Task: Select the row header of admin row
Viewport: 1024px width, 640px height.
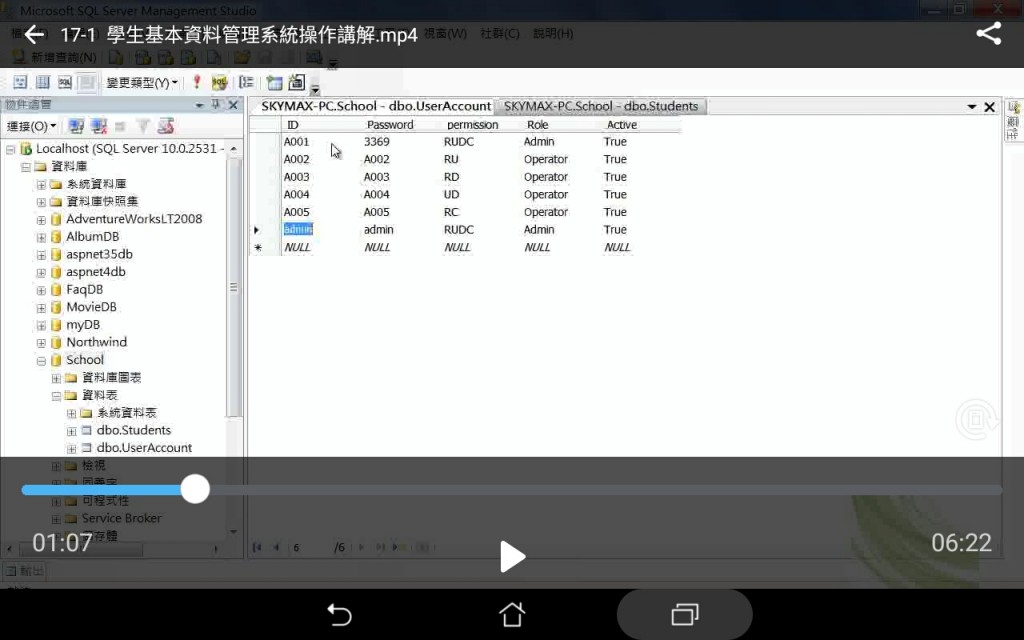Action: click(265, 230)
